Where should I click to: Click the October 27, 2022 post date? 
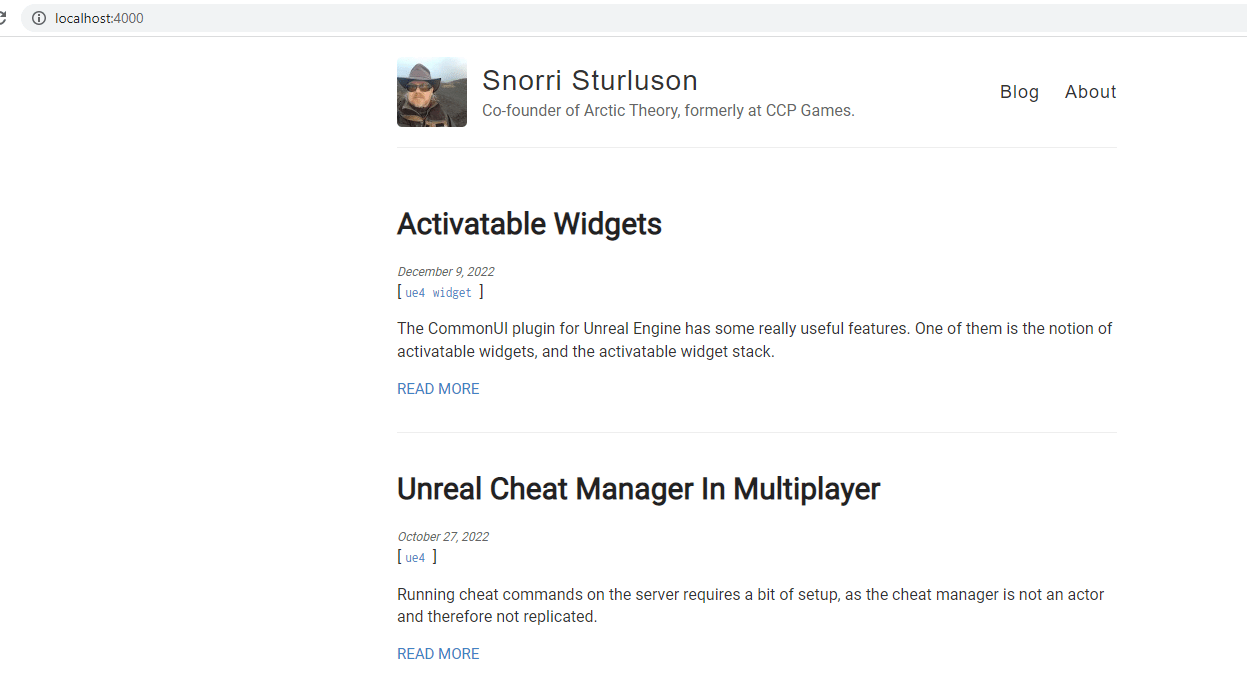[443, 536]
